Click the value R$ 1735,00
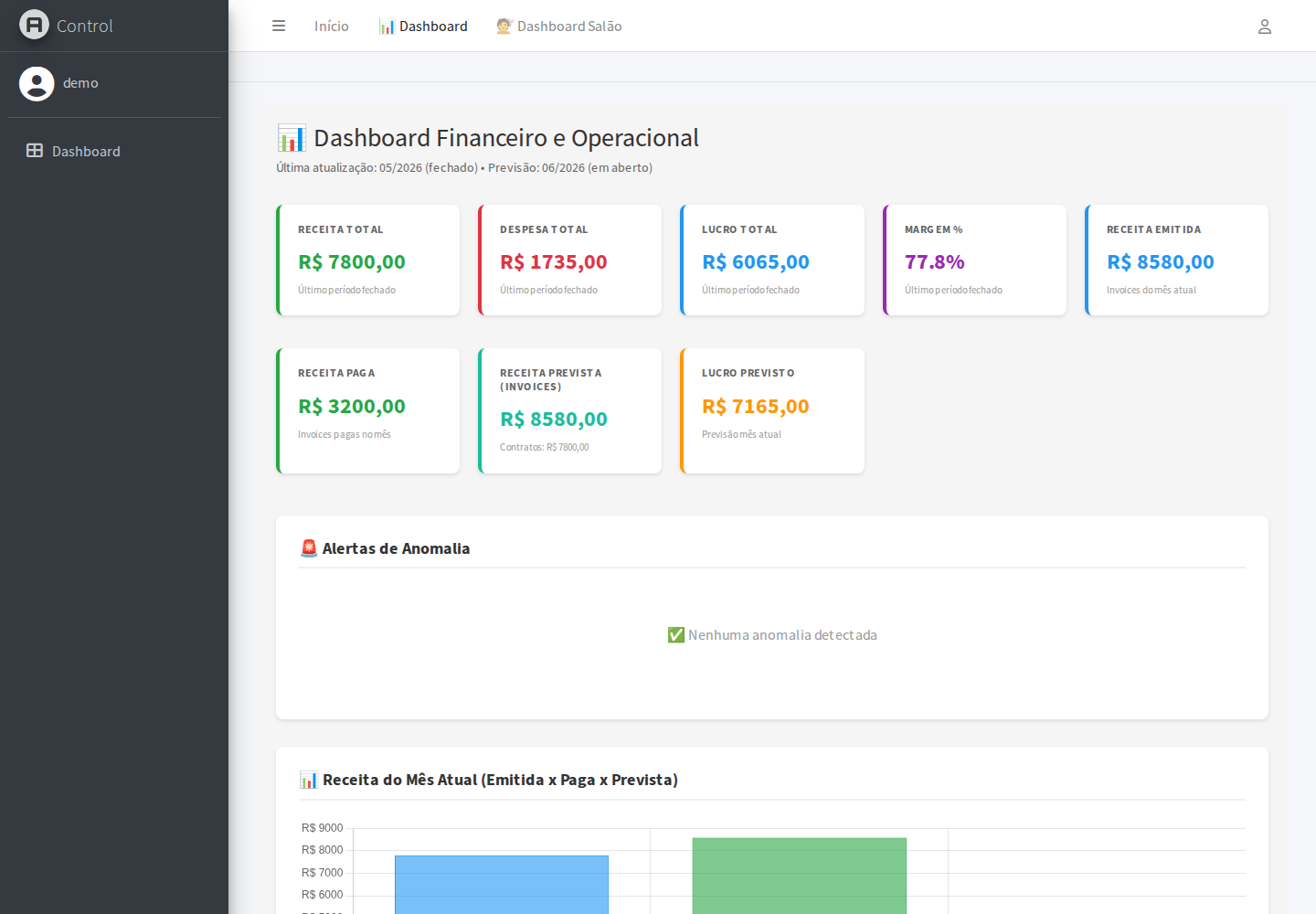 [x=554, y=262]
